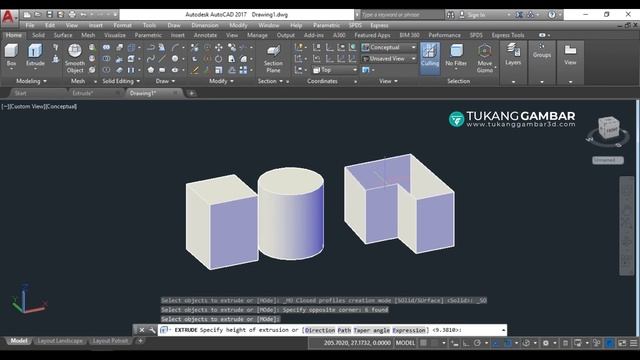Select the Box solid tool
640x360 pixels.
click(11, 56)
